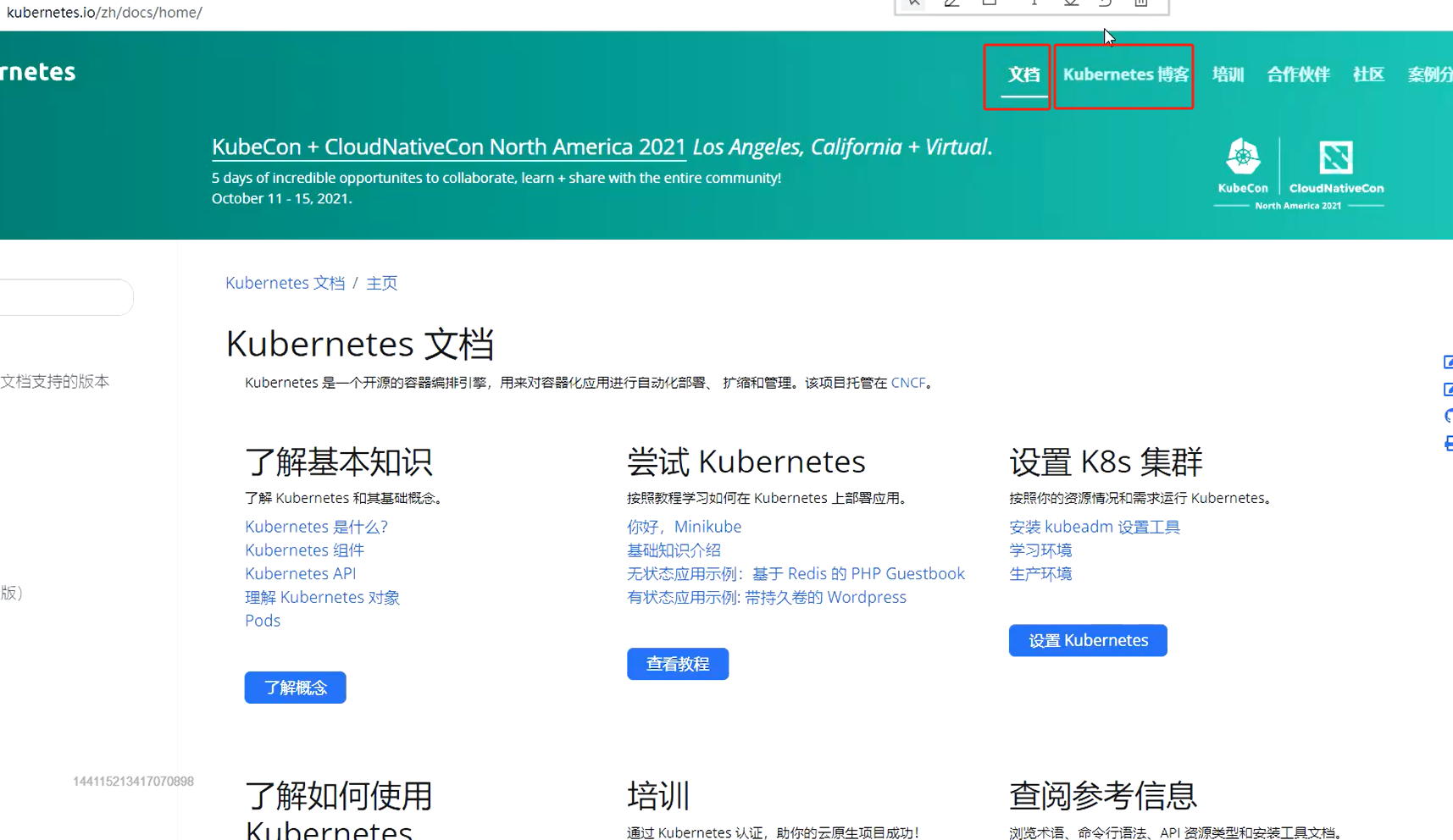This screenshot has width=1453, height=840.
Task: Click the Kubernetes logo text at top left
Action: point(38,72)
